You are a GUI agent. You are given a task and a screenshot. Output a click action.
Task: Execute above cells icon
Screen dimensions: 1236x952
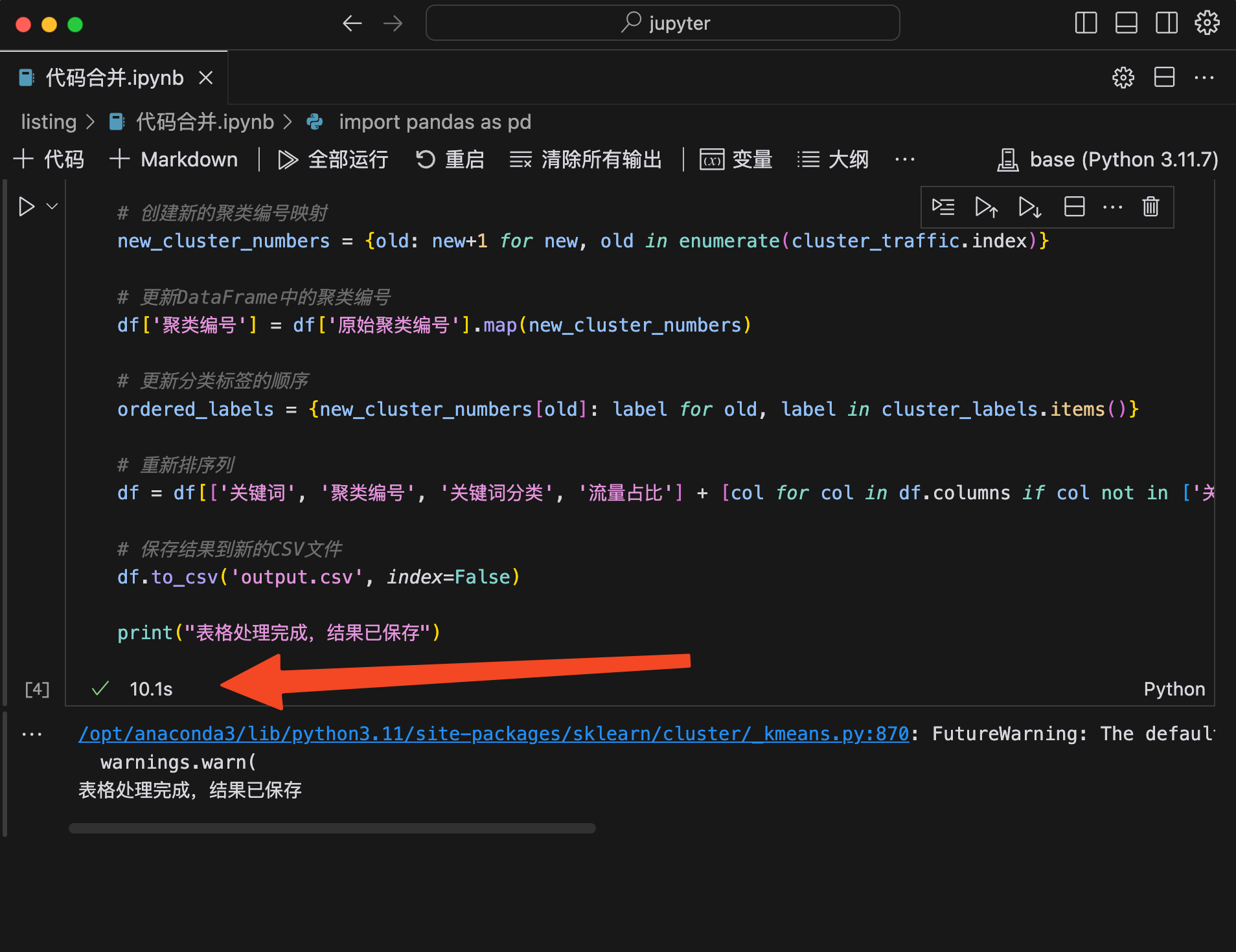click(x=986, y=207)
